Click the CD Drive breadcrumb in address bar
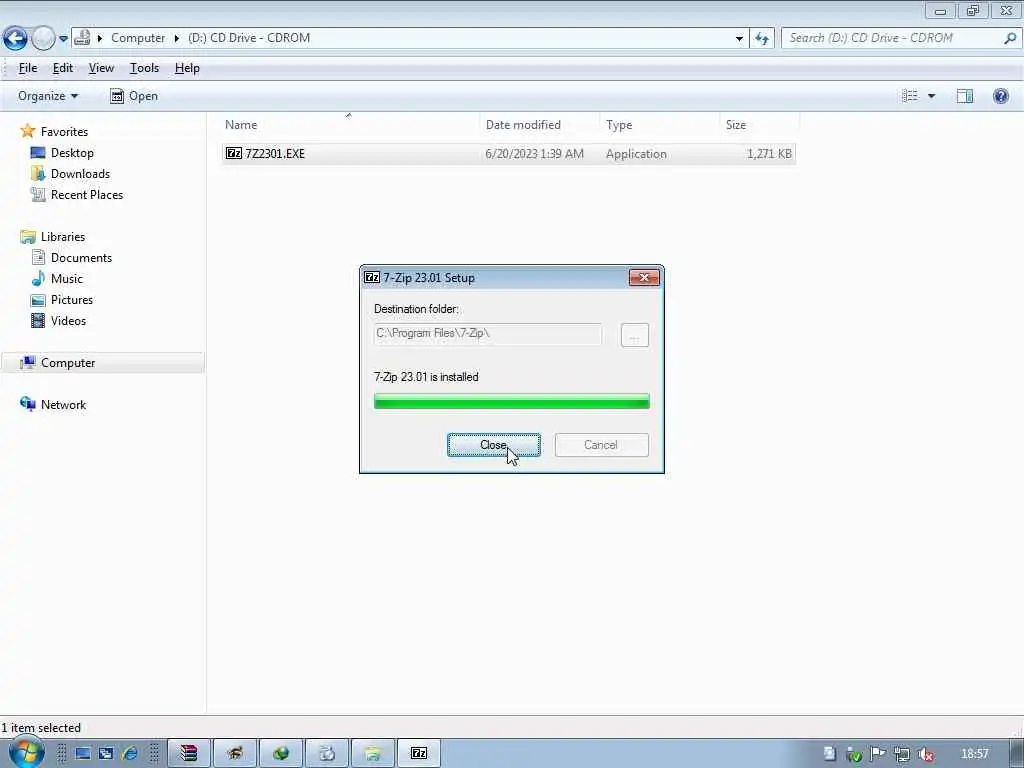The width and height of the screenshot is (1024, 768). [249, 38]
